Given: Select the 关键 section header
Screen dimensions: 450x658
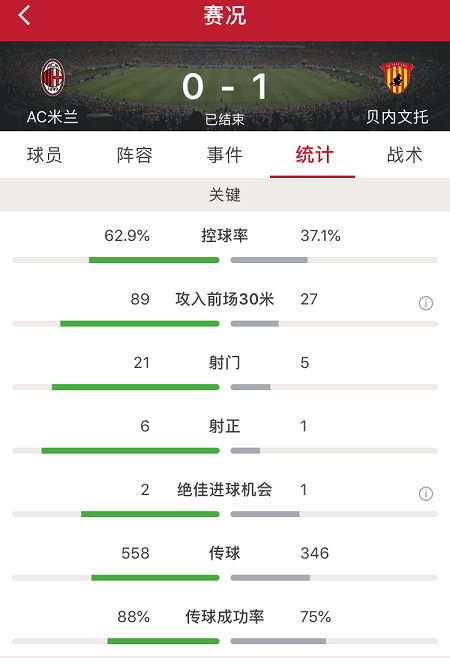Looking at the screenshot, I should tap(225, 195).
